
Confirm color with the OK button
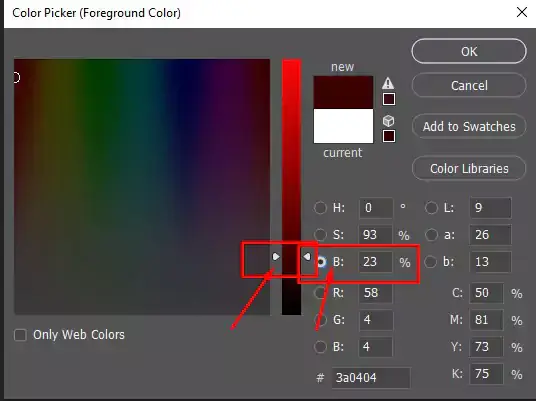[x=469, y=51]
